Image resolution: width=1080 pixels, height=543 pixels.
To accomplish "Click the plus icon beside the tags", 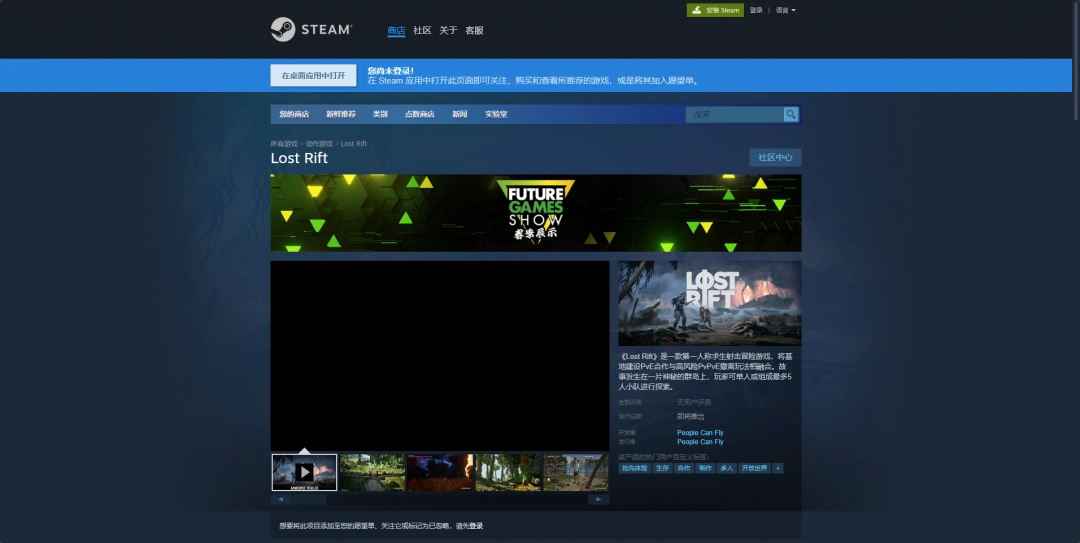I will coord(778,468).
